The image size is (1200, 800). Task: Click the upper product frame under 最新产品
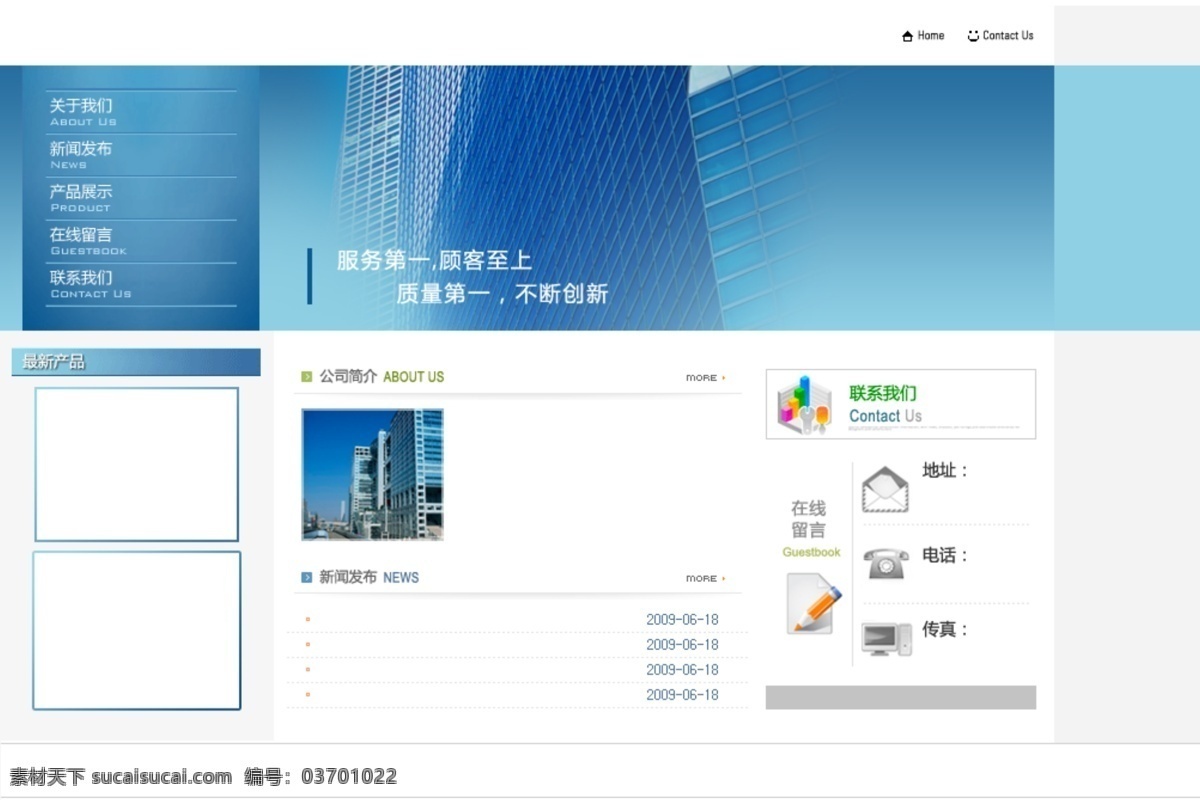coord(137,464)
